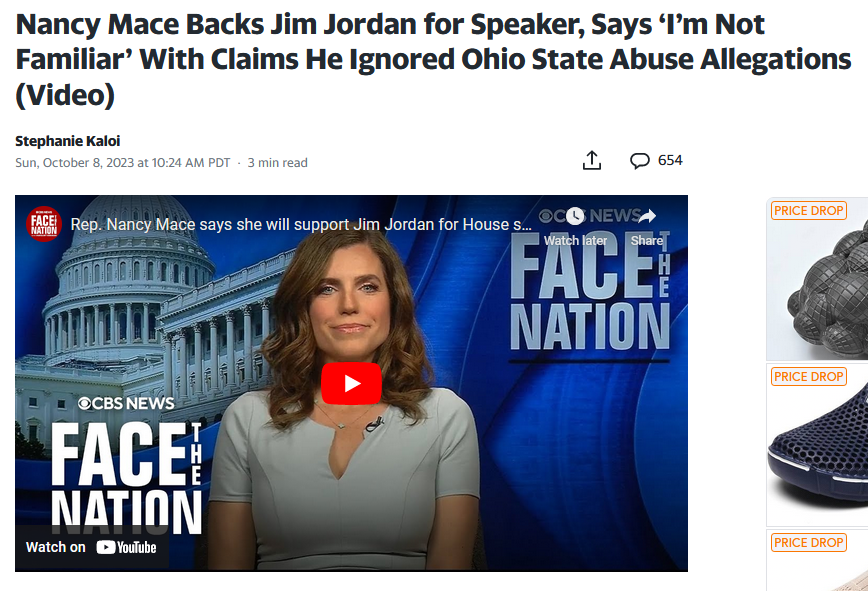
Task: Click the share upload icon beside comments
Action: 592,160
